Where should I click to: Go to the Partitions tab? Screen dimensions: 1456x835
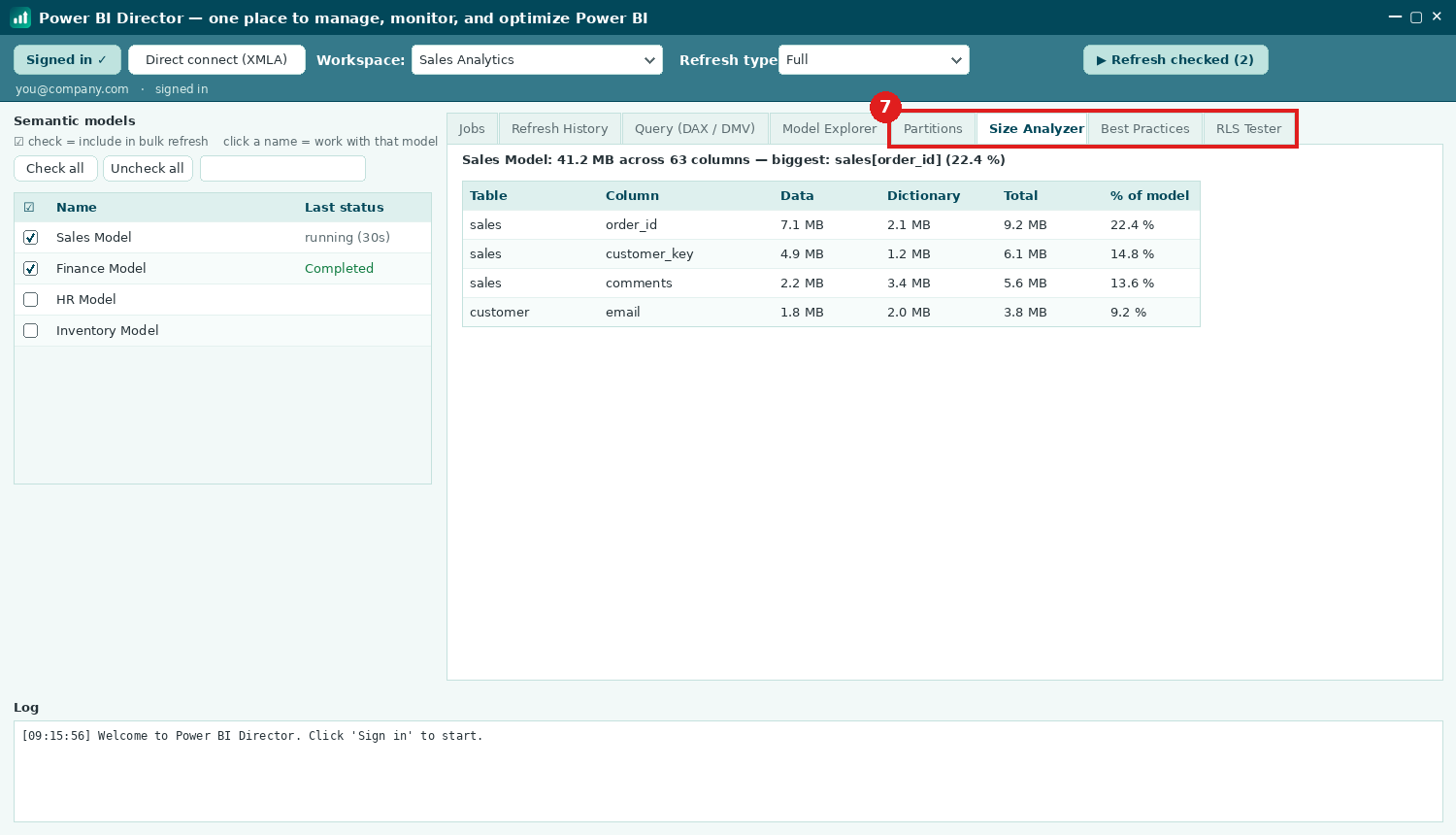click(933, 128)
